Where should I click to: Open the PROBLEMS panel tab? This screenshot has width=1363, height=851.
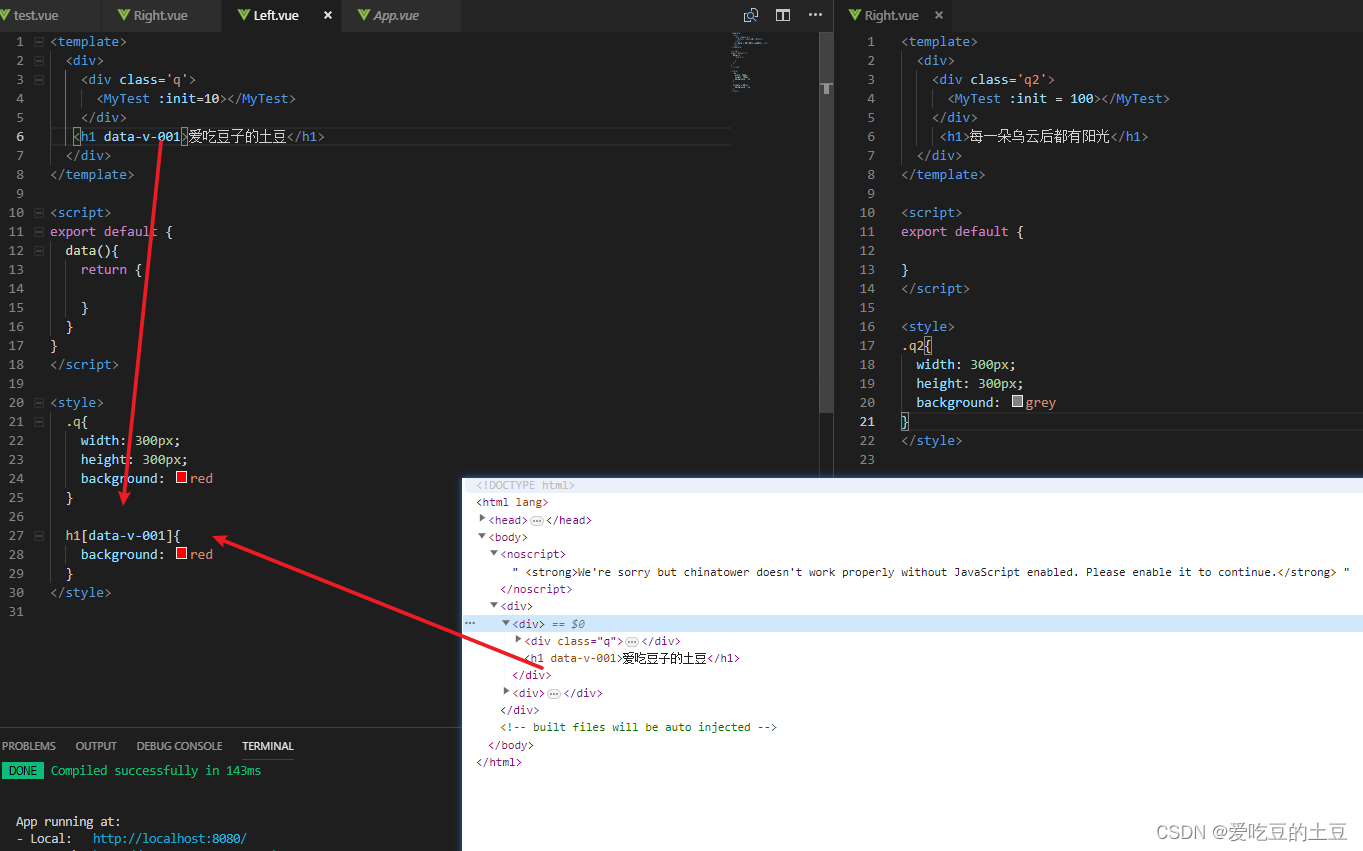click(x=29, y=746)
